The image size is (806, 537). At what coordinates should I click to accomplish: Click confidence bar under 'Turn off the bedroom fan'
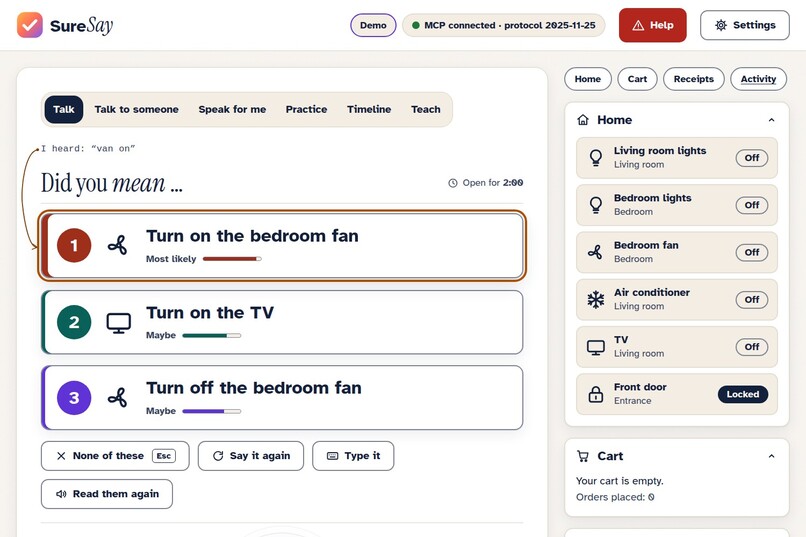(212, 411)
